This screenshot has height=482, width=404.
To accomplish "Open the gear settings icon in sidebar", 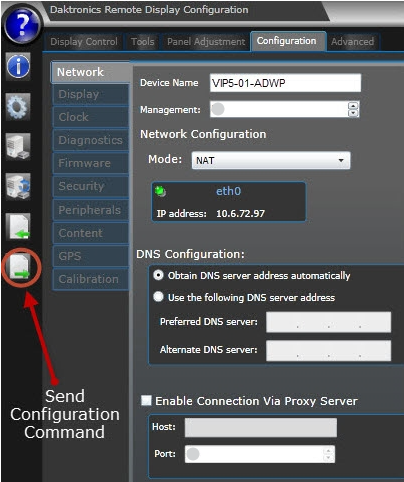I will pos(18,107).
